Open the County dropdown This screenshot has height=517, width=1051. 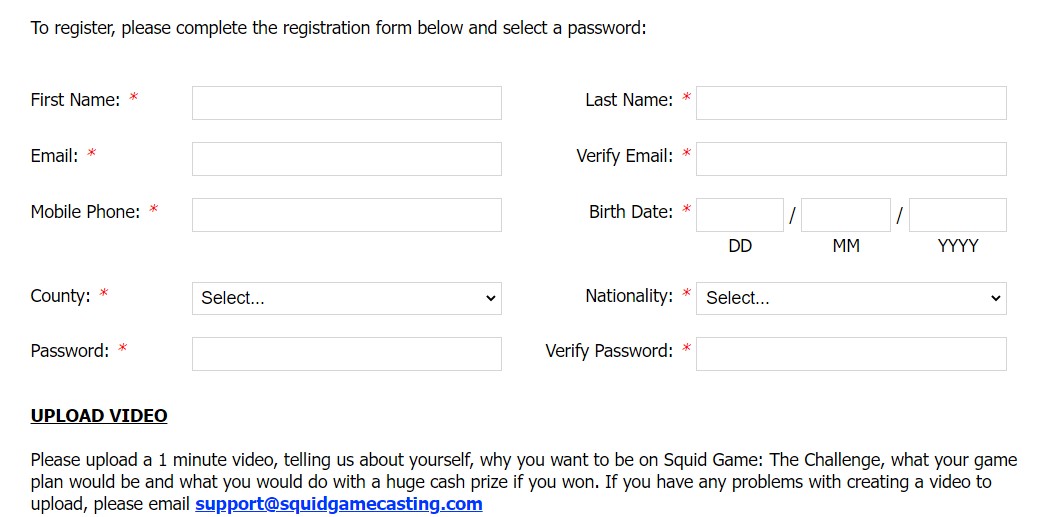coord(346,298)
